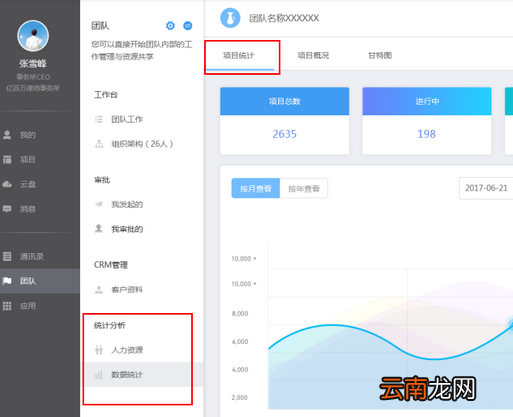Click the 云盘 sidebar label

coord(28,184)
